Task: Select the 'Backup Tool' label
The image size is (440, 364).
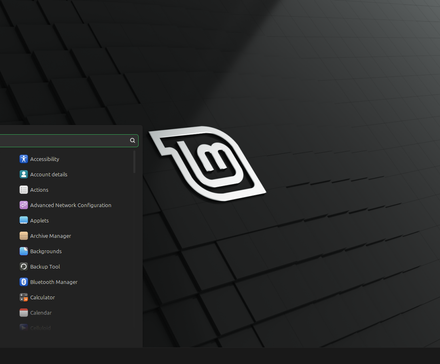Action: (x=45, y=266)
